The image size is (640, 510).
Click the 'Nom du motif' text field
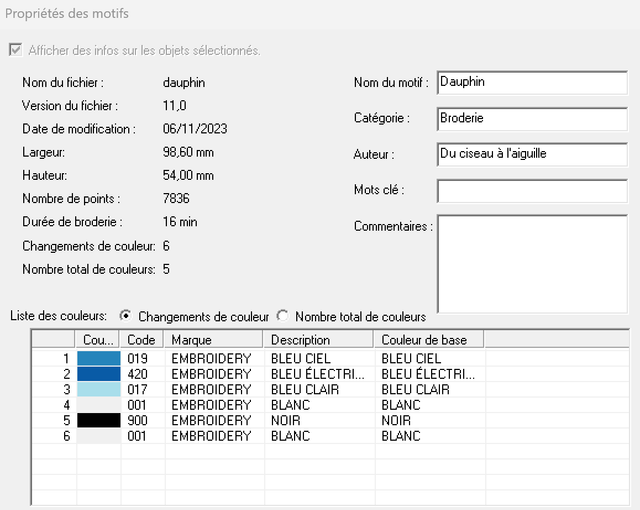pos(531,82)
